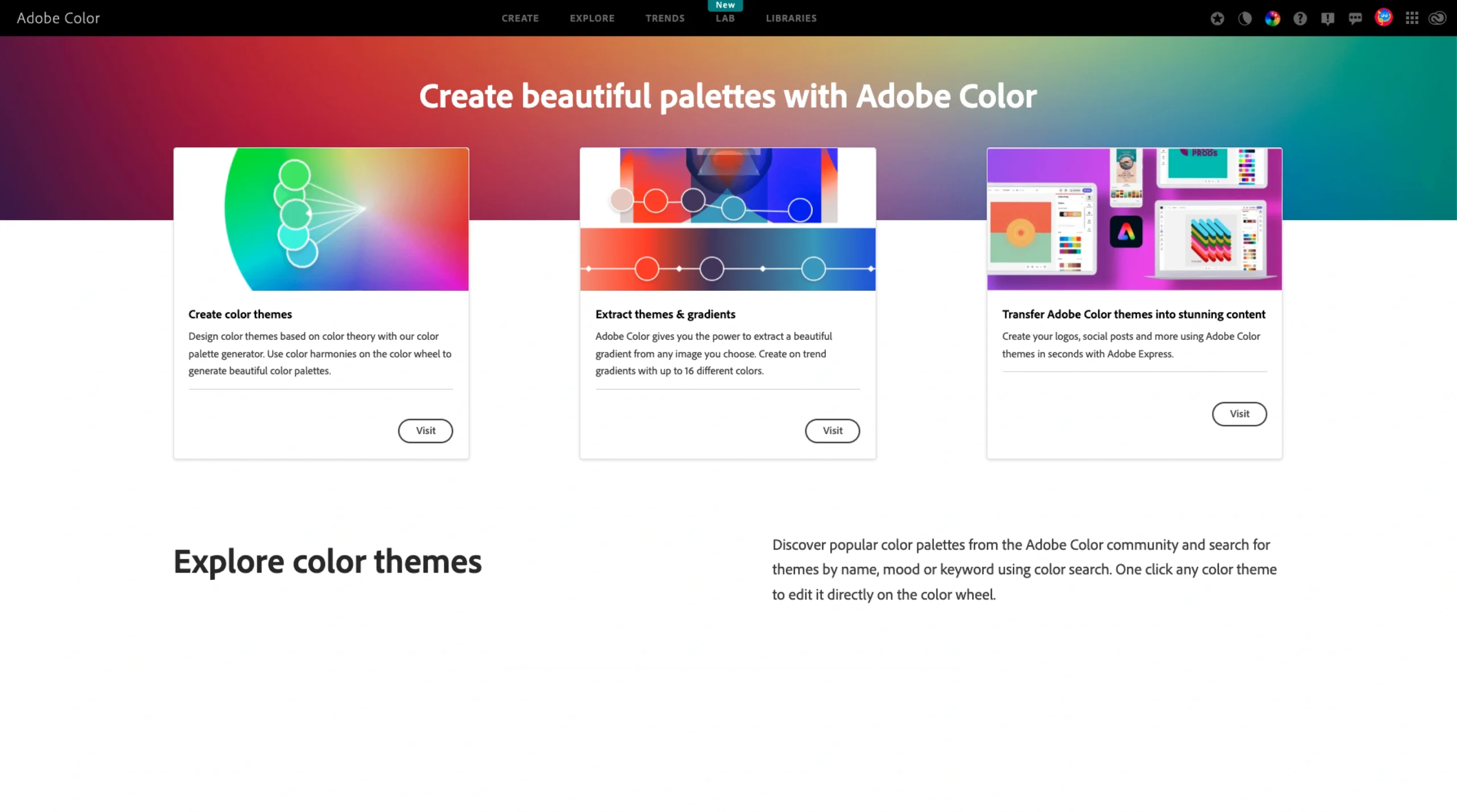Viewport: 1457px width, 812px height.
Task: Click 'Transfer Adobe Color themes into stunning content' title
Action: click(1134, 314)
